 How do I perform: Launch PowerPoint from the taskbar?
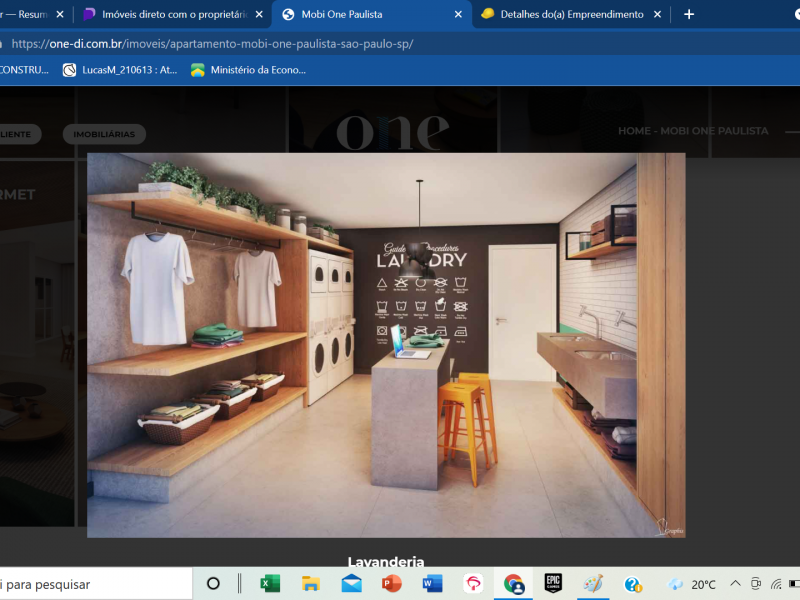pyautogui.click(x=392, y=584)
